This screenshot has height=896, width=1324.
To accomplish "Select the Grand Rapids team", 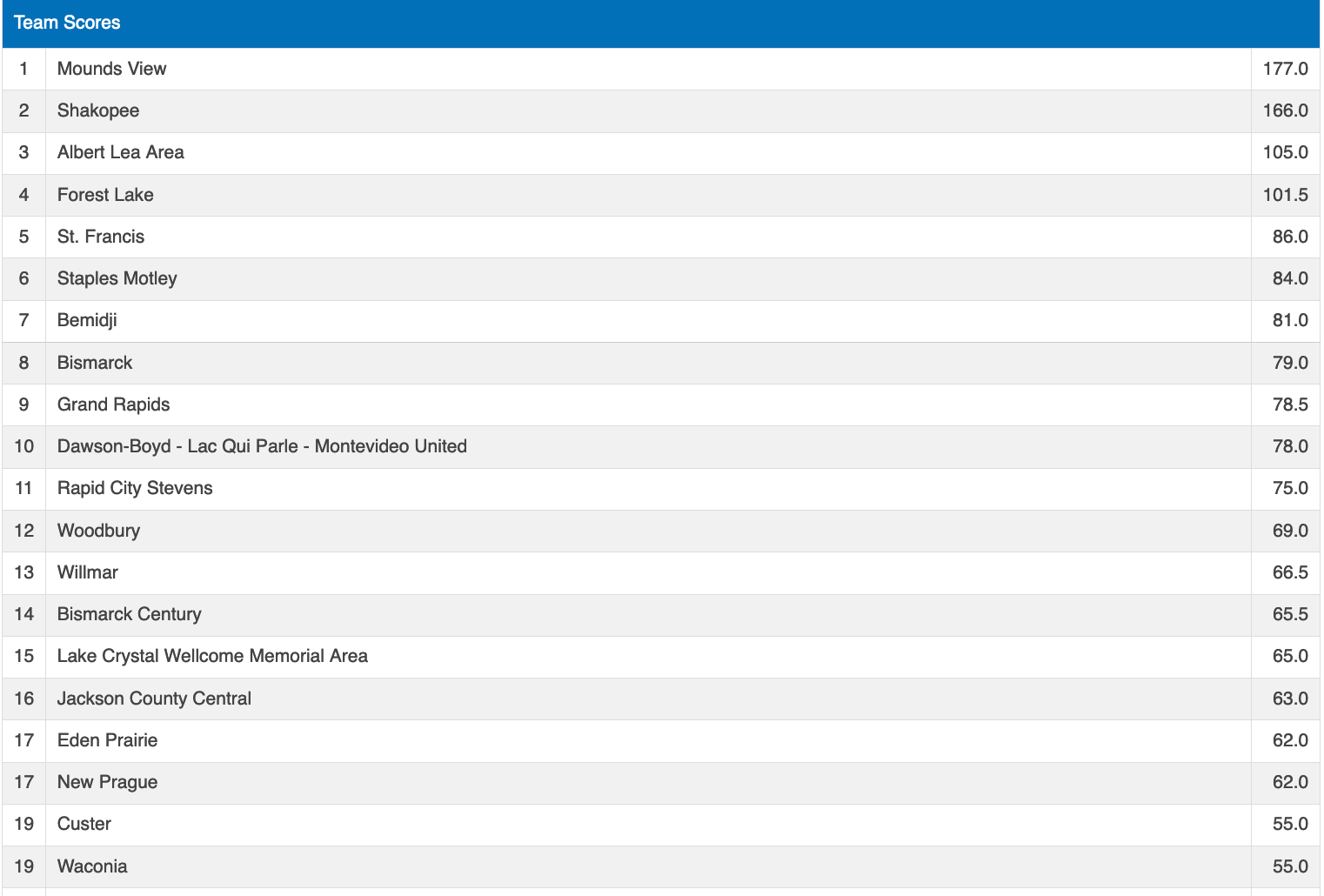I will 114,405.
